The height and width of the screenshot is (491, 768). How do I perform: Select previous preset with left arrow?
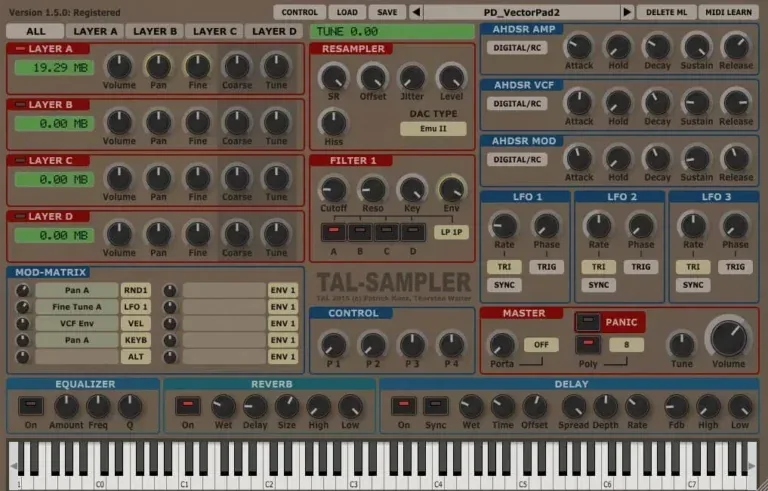[416, 12]
